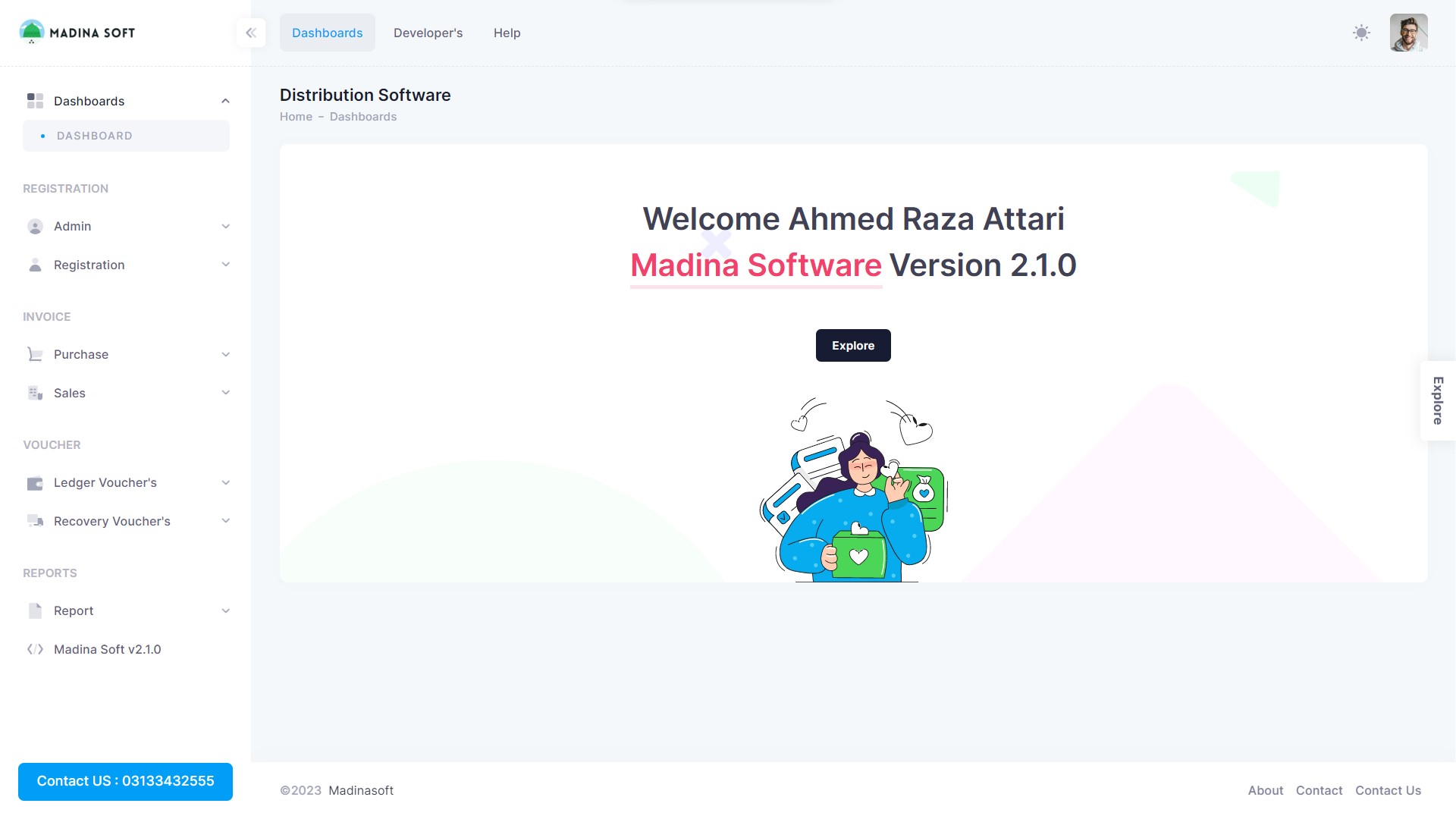Click the Madina Soft logo icon
Image resolution: width=1456 pixels, height=819 pixels.
(32, 32)
